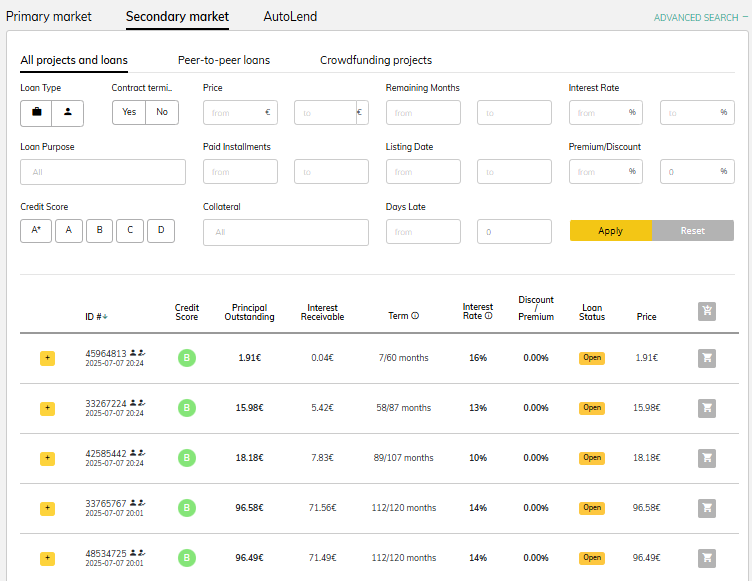Click the add-all-to-cart icon in table header
This screenshot has width=752, height=581.
click(x=706, y=311)
